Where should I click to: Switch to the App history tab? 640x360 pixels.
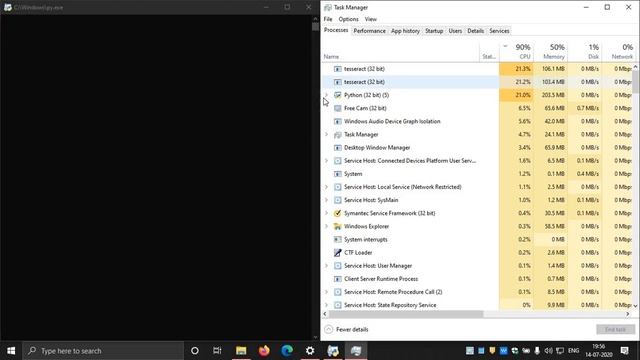(405, 31)
